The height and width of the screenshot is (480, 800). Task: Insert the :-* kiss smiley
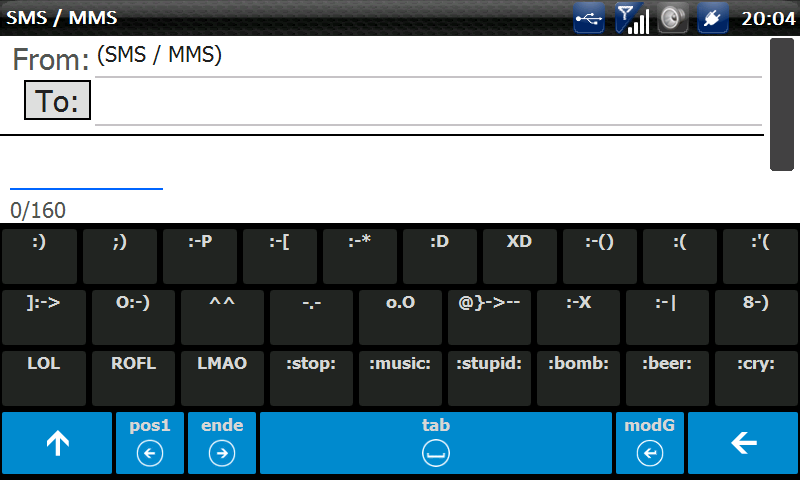tap(360, 256)
